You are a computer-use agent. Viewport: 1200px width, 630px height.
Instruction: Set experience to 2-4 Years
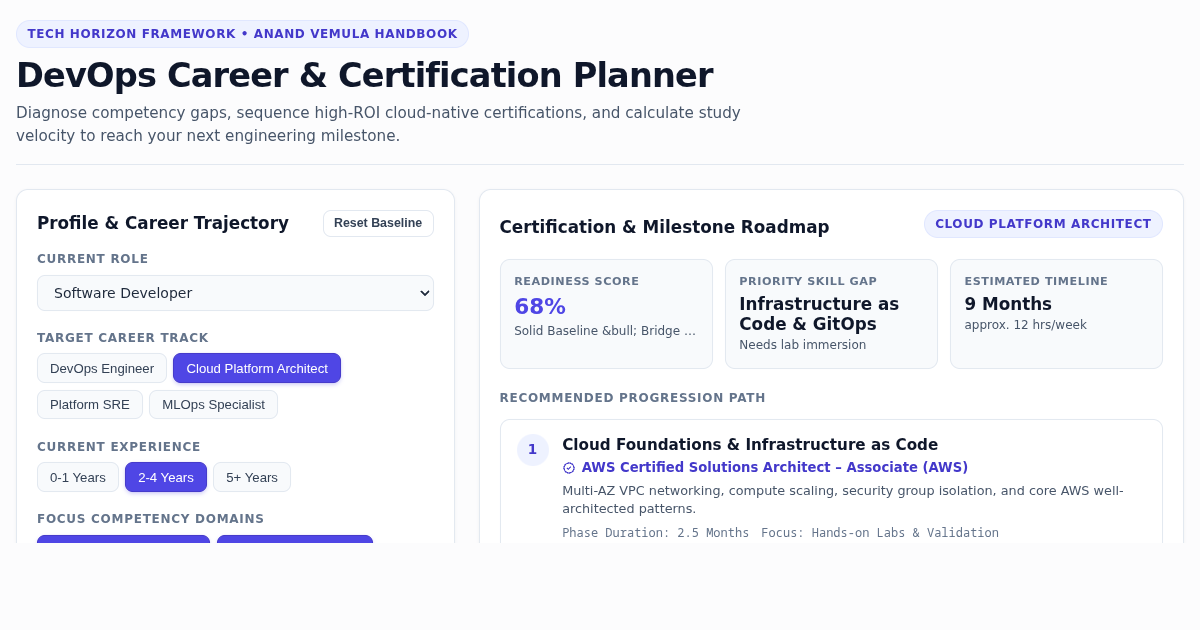pyautogui.click(x=166, y=477)
